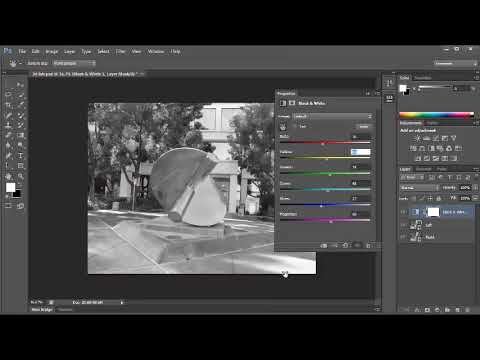Select the Quick Selection tool
The image size is (480, 360).
(x=20, y=95)
